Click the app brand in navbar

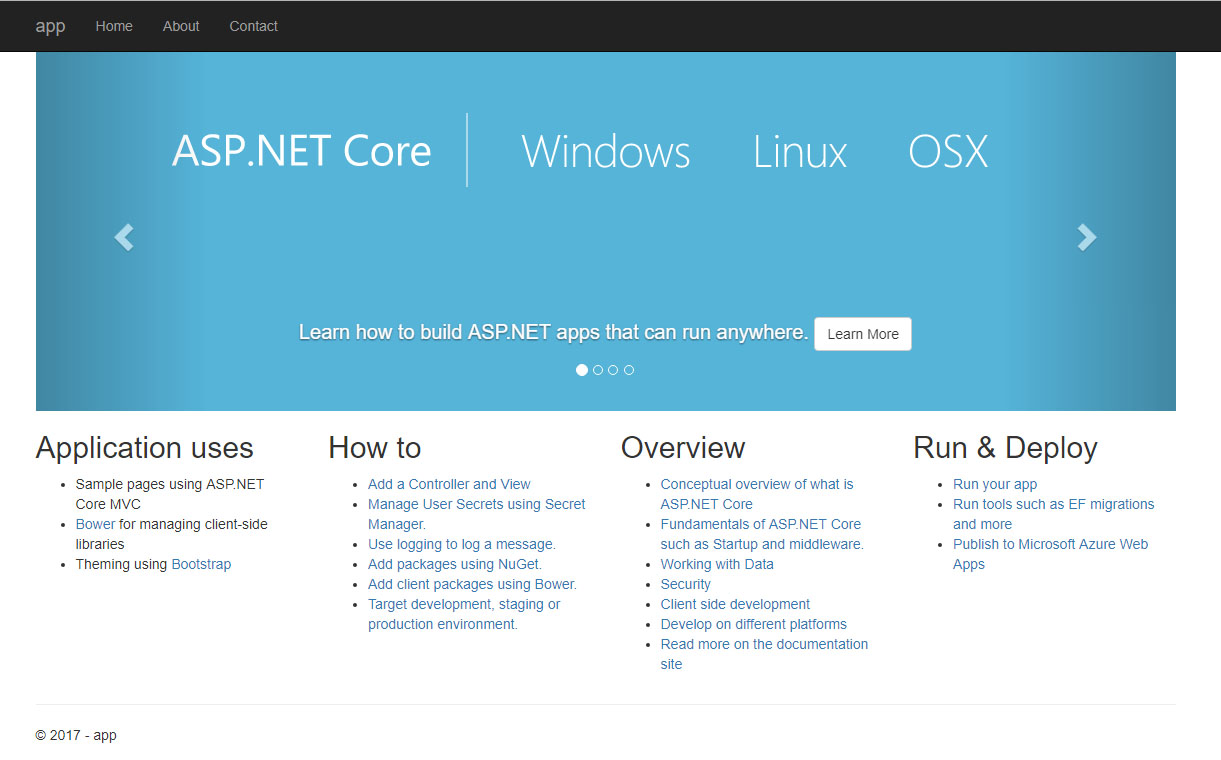coord(50,26)
